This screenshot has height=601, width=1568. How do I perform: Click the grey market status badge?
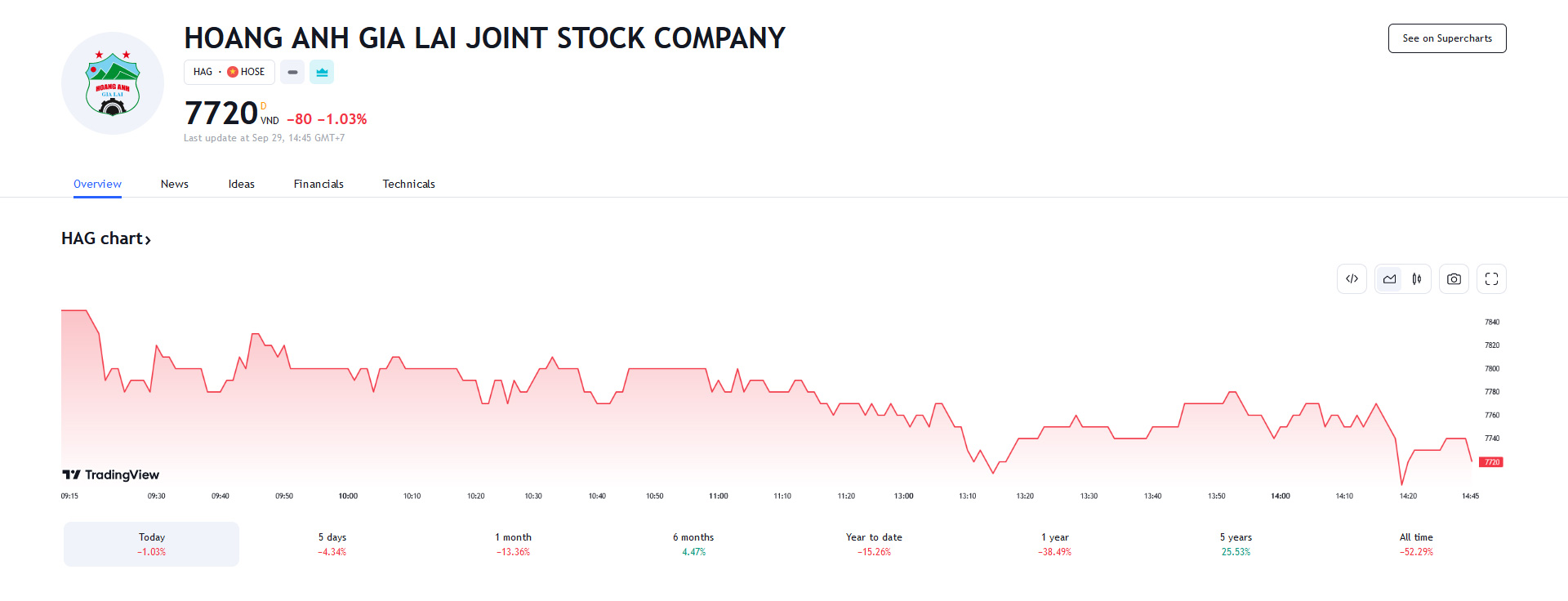[x=292, y=72]
